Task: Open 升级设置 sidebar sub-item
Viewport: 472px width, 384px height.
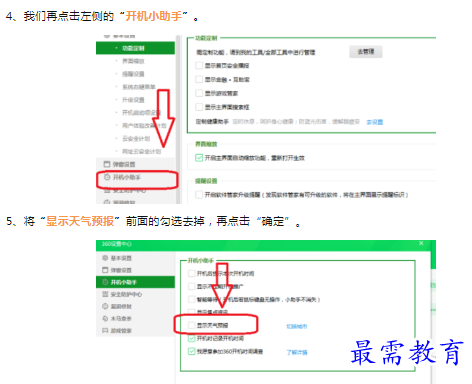Action: coord(133,100)
